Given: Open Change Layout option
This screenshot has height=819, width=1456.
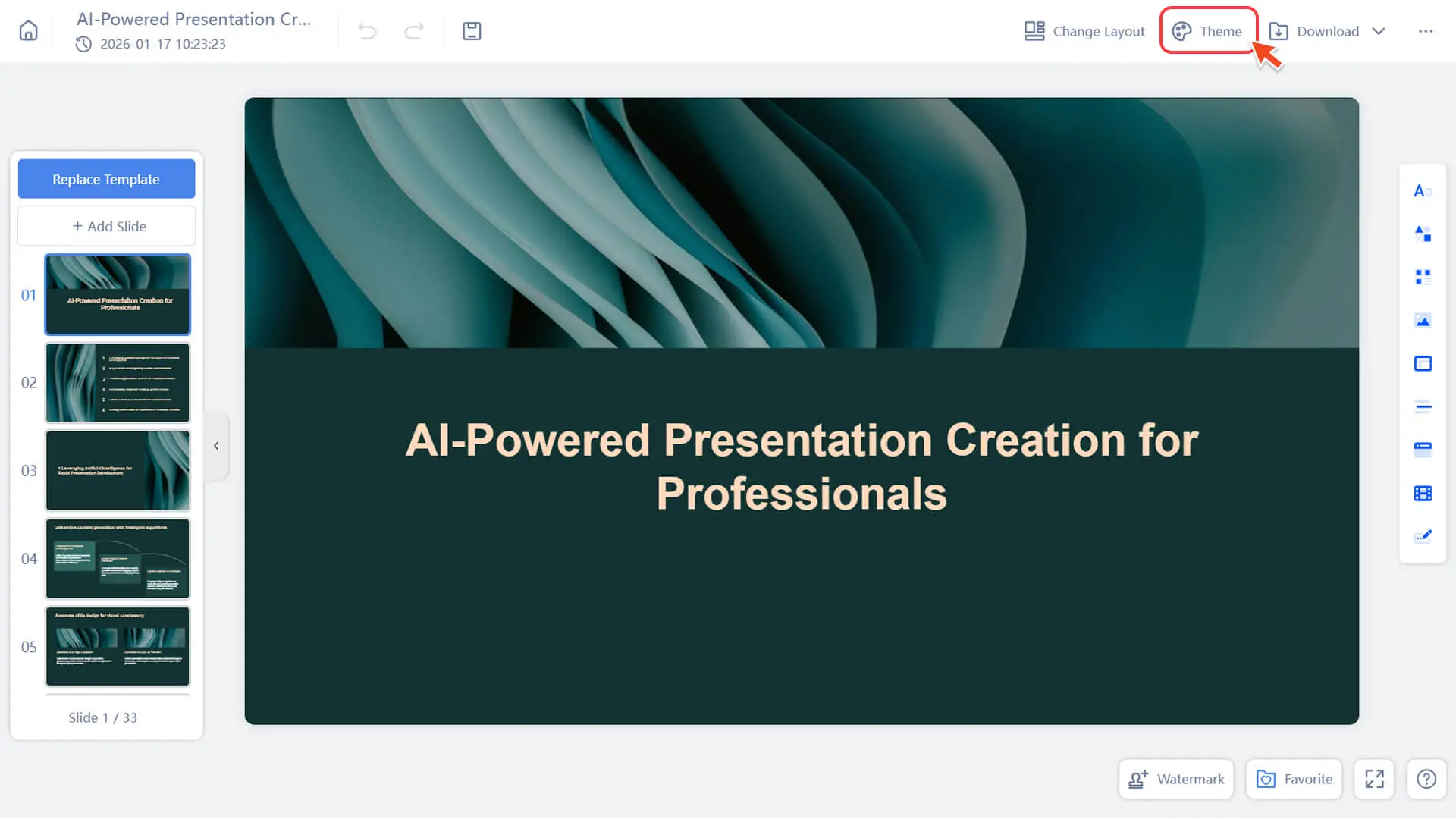Looking at the screenshot, I should click(x=1084, y=31).
